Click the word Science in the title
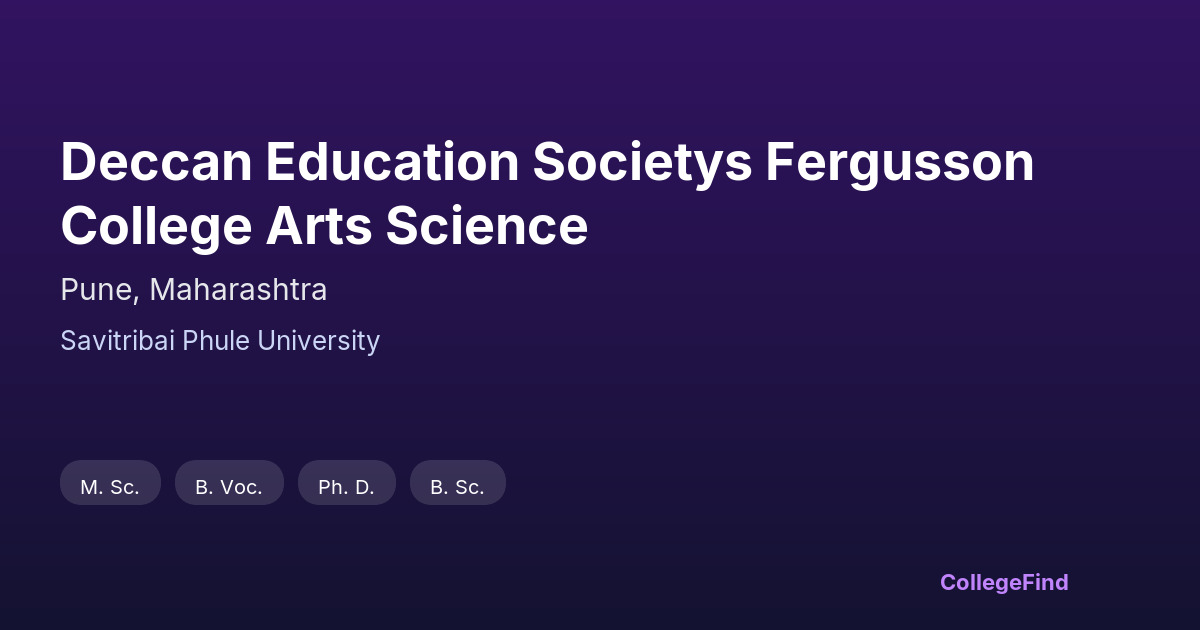1200x630 pixels. pyautogui.click(x=487, y=226)
